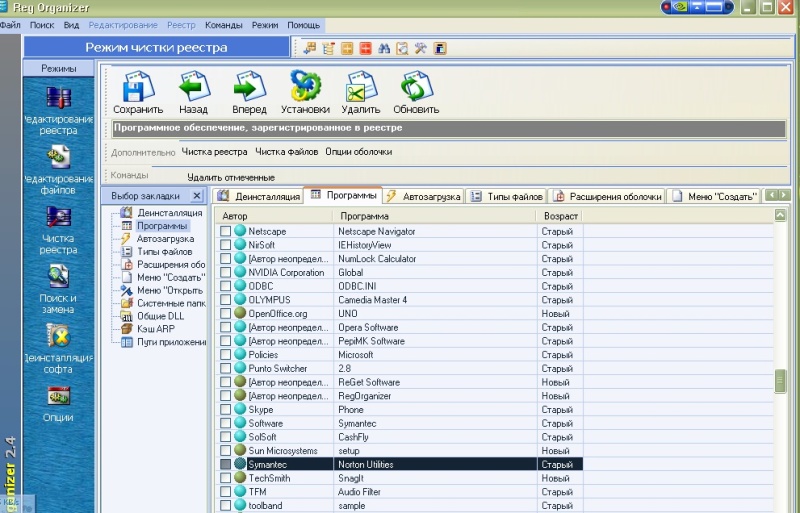Tick the Skype Phone entry checkbox
Screen dimensions: 800x513
pos(225,410)
